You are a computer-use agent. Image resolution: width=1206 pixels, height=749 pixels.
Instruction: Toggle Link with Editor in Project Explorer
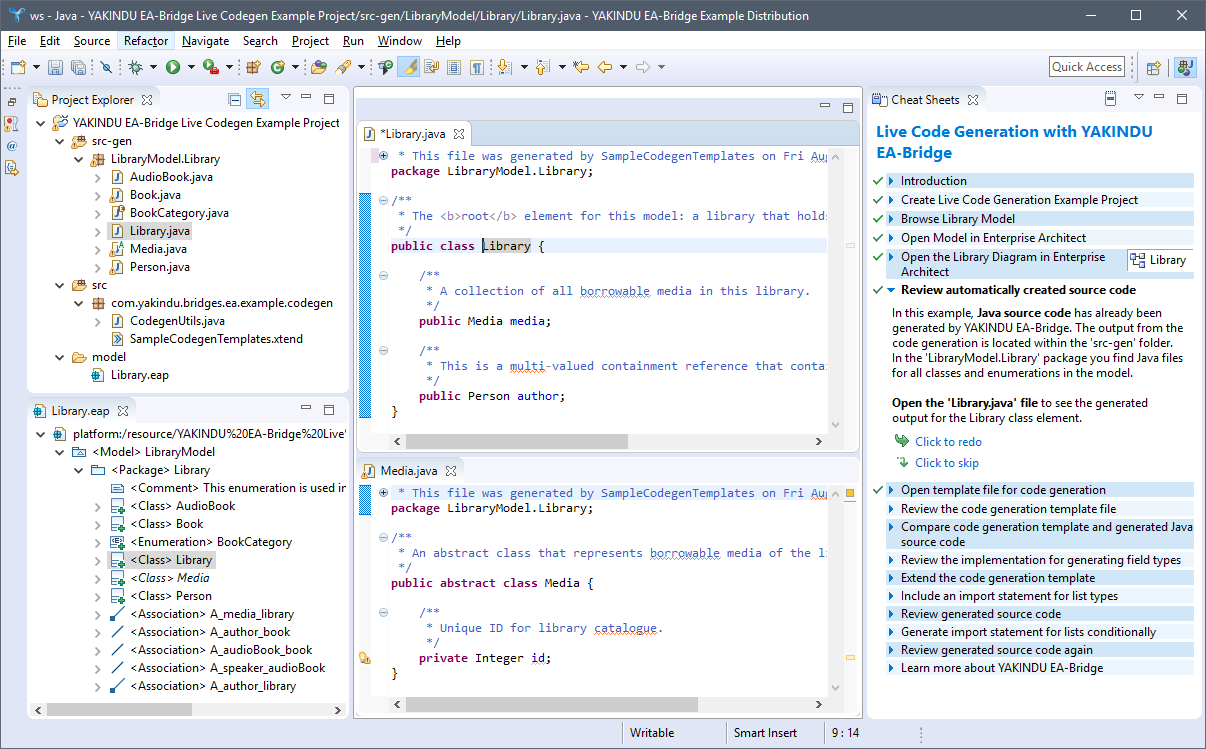coord(258,99)
